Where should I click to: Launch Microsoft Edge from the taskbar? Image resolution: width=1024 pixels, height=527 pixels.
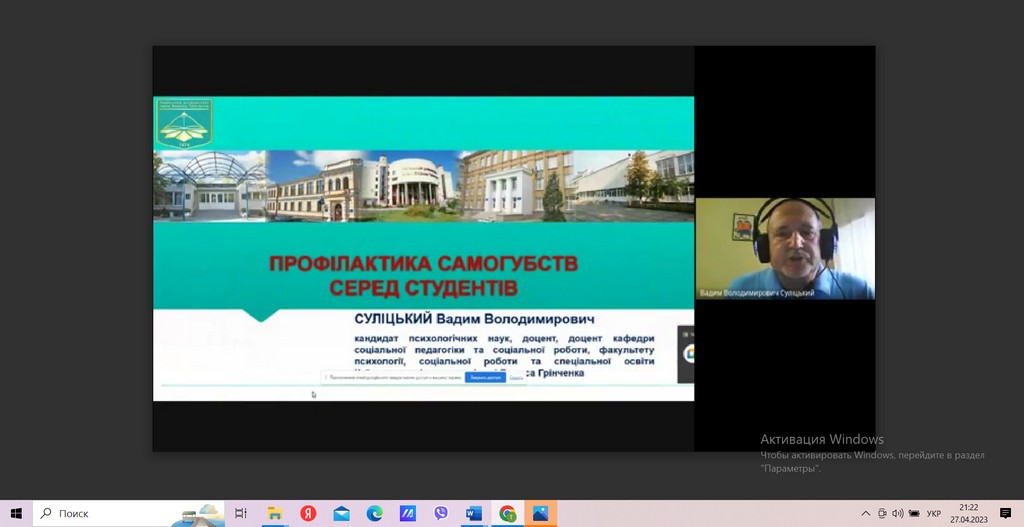[x=374, y=513]
